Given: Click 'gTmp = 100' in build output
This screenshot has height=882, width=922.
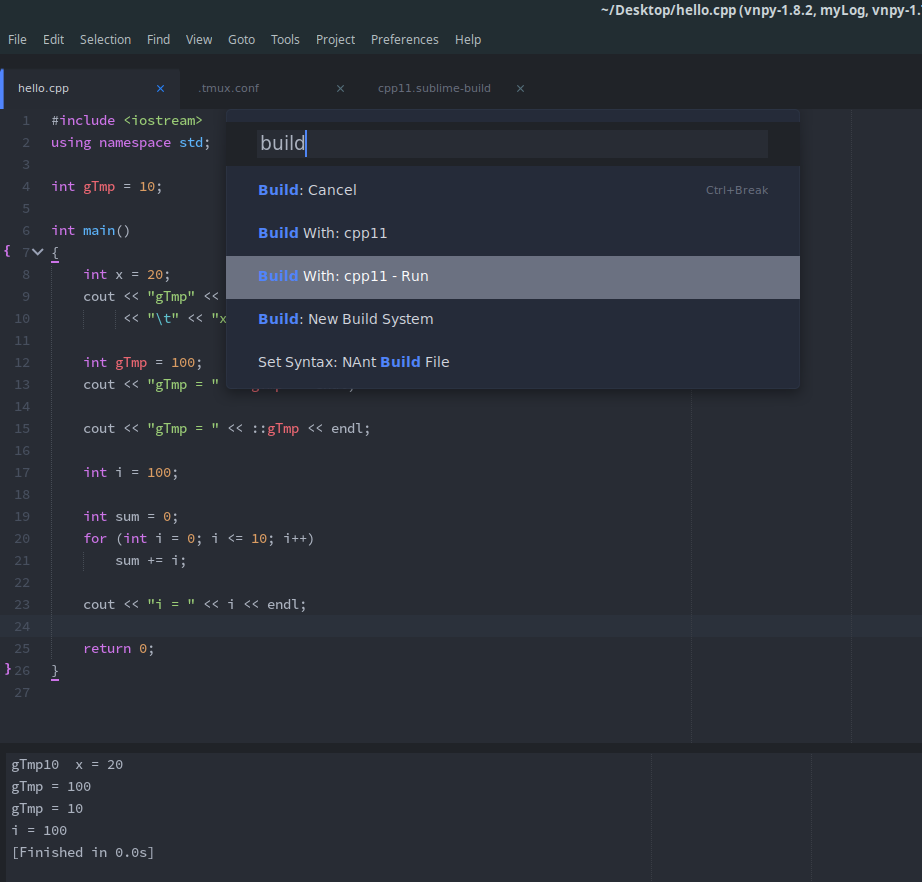Looking at the screenshot, I should (51, 787).
